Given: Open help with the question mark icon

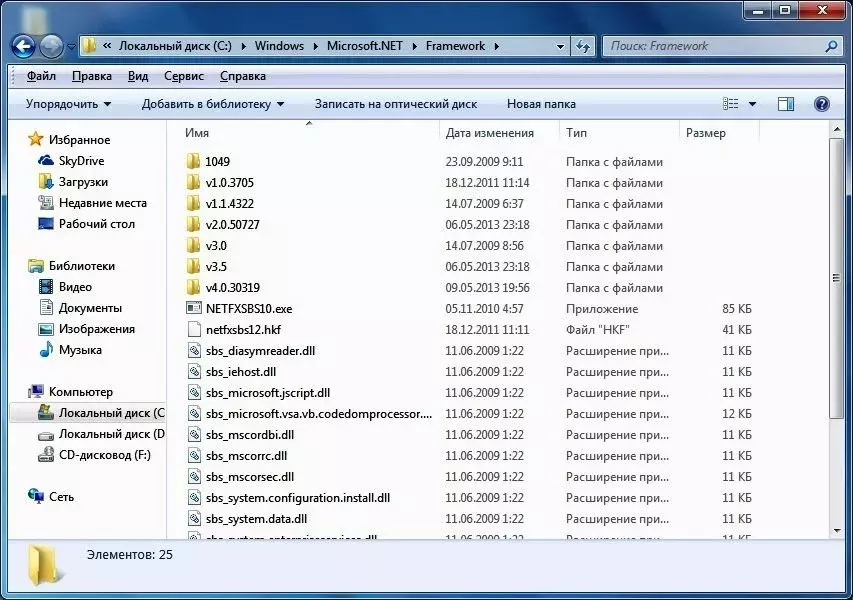Looking at the screenshot, I should (x=821, y=104).
